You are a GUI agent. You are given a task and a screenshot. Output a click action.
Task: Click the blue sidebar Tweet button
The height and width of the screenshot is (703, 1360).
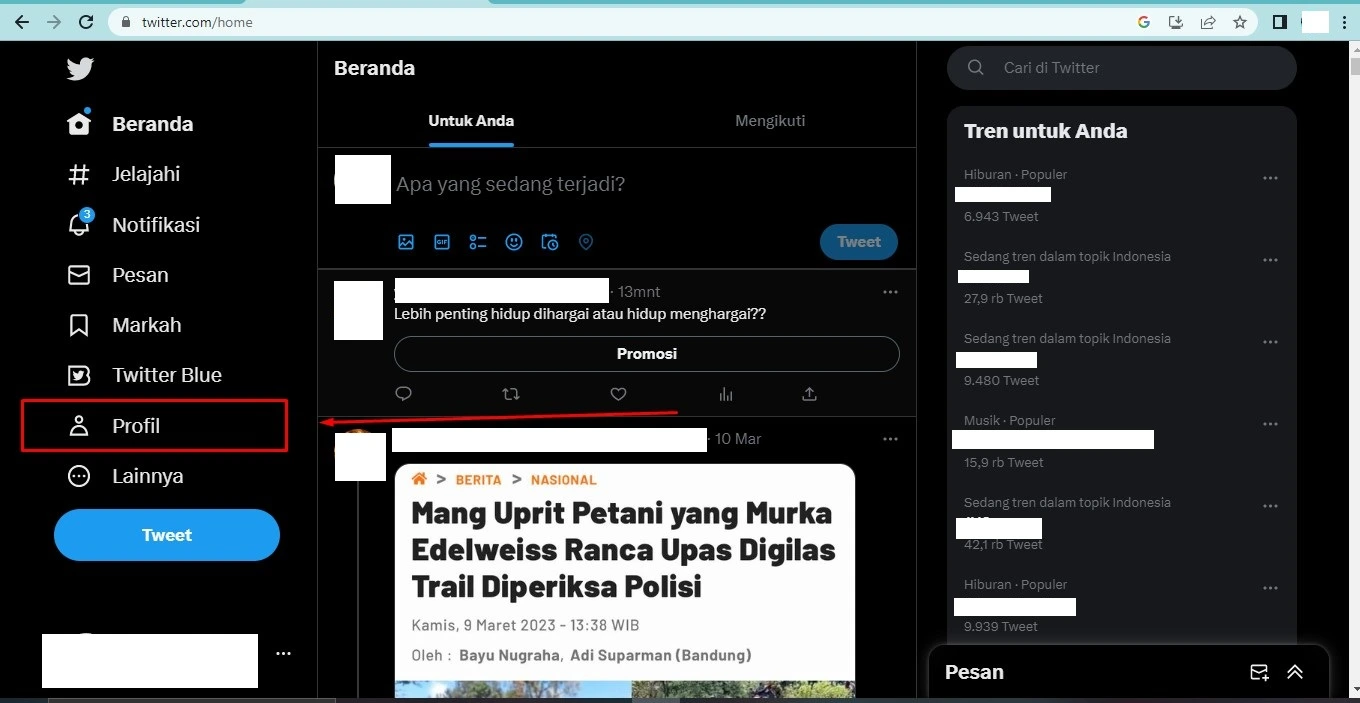pyautogui.click(x=167, y=535)
